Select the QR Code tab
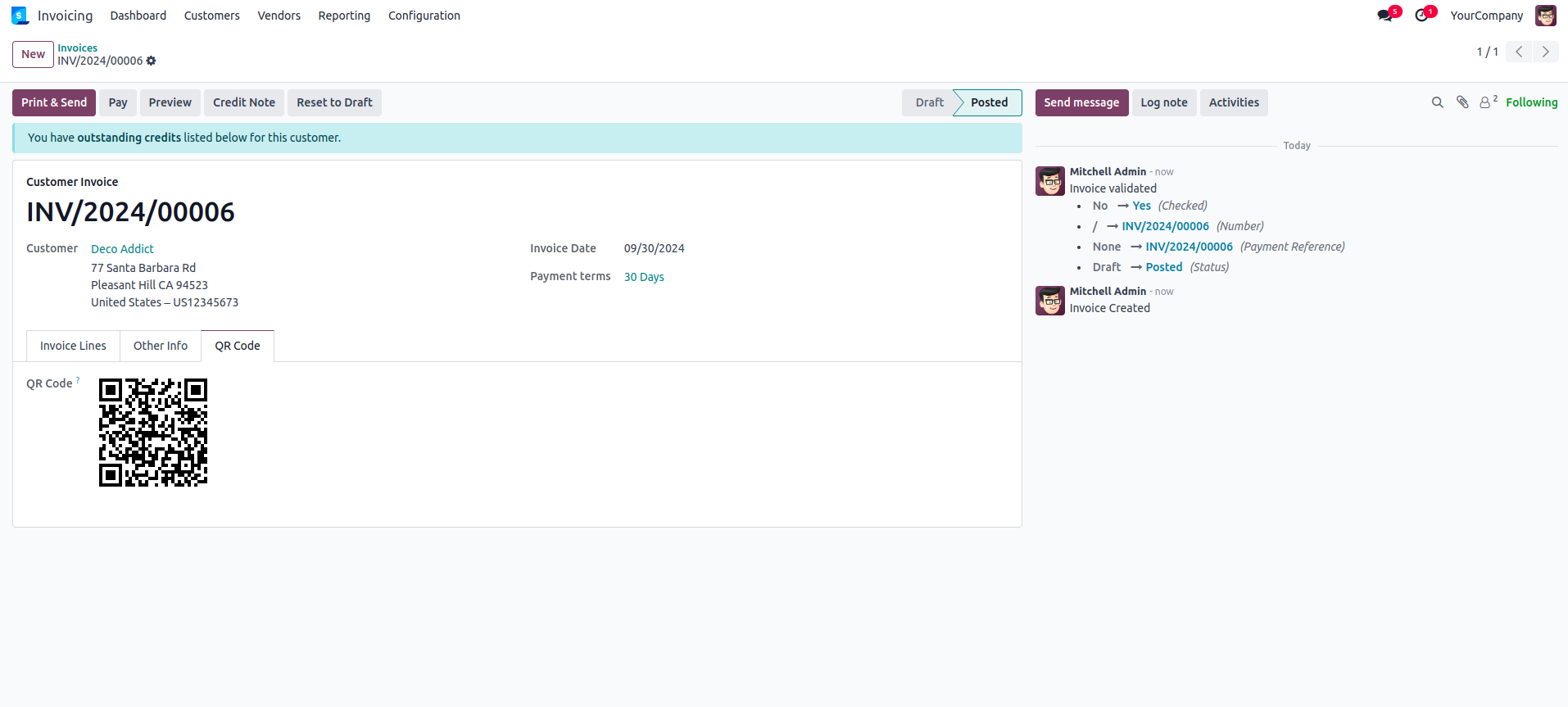 (x=238, y=346)
